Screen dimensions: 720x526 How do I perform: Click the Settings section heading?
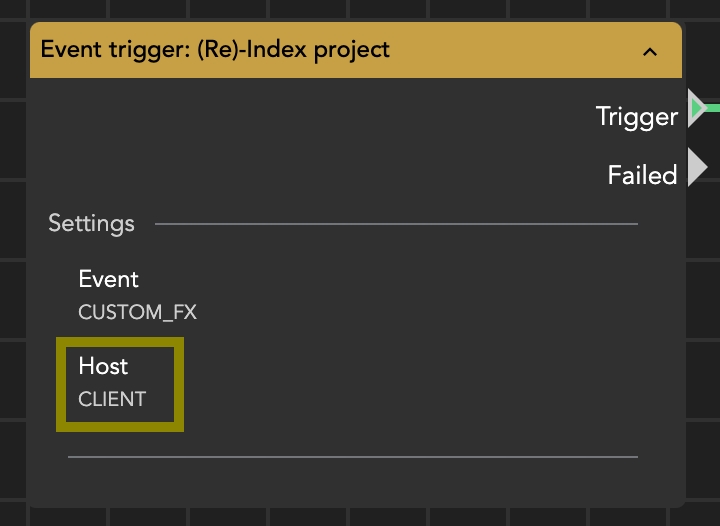[x=91, y=223]
